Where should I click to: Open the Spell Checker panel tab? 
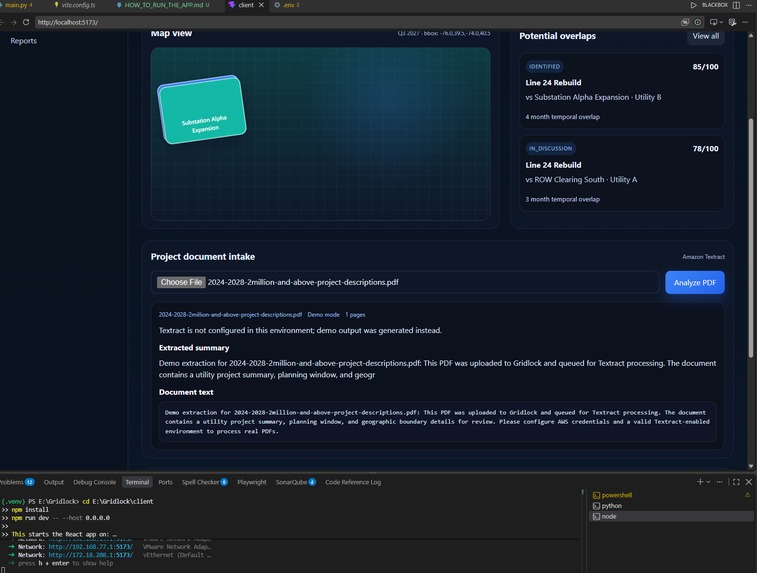[x=204, y=482]
